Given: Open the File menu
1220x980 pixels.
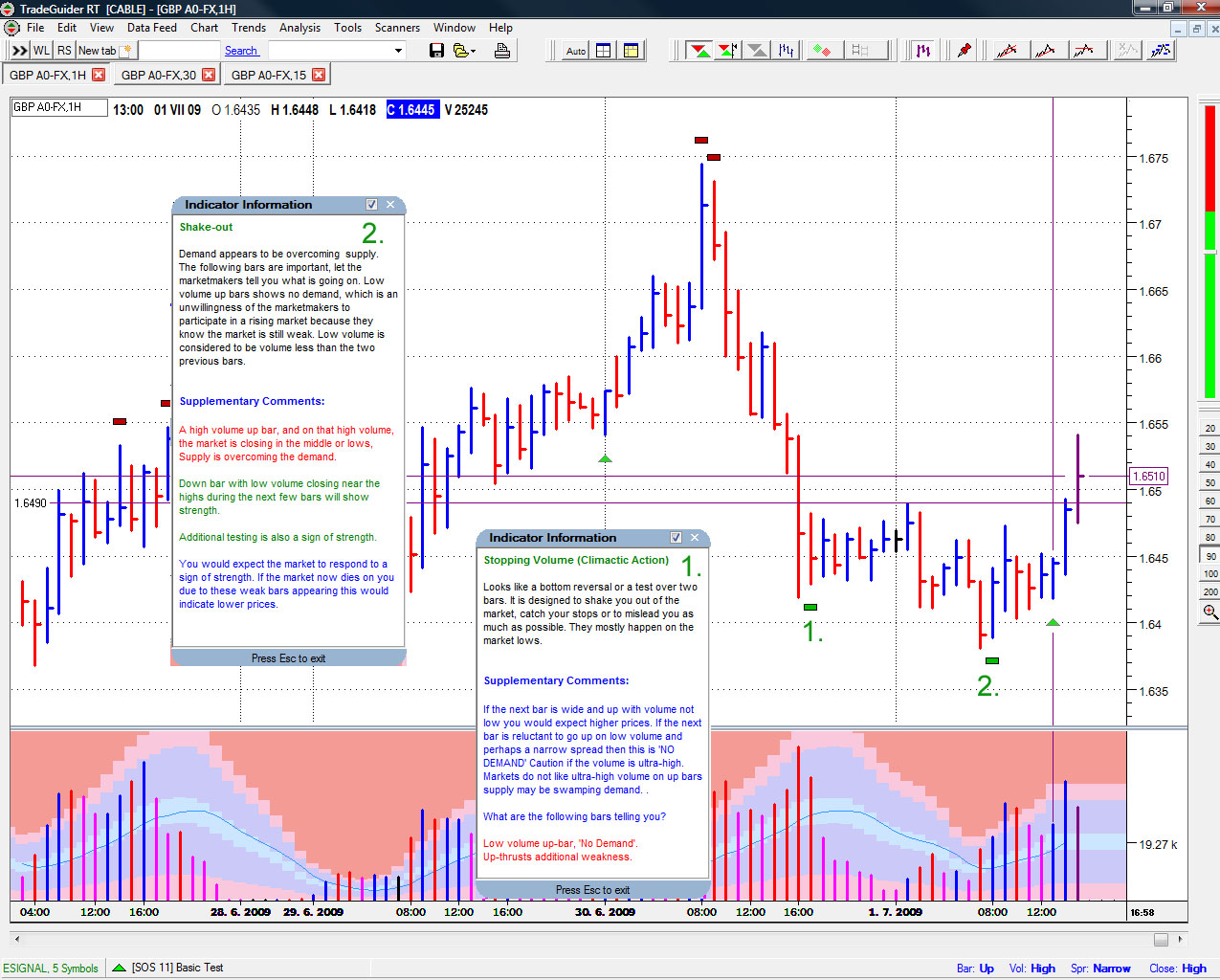Looking at the screenshot, I should pos(35,28).
